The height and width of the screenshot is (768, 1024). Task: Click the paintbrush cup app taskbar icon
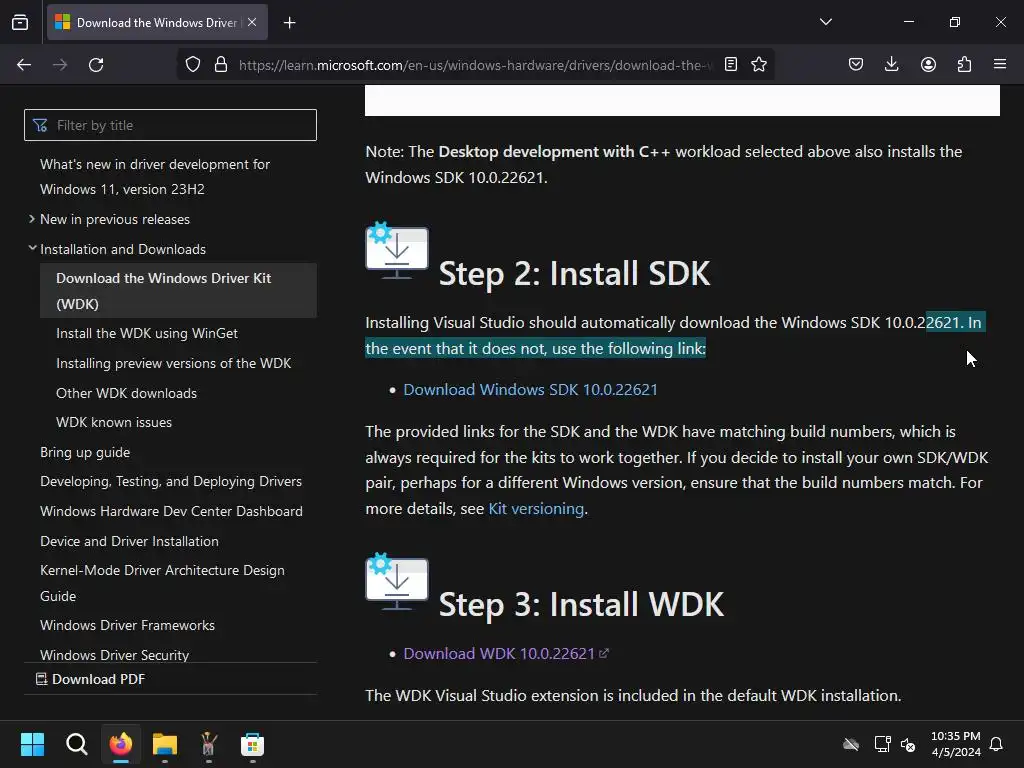(x=208, y=744)
